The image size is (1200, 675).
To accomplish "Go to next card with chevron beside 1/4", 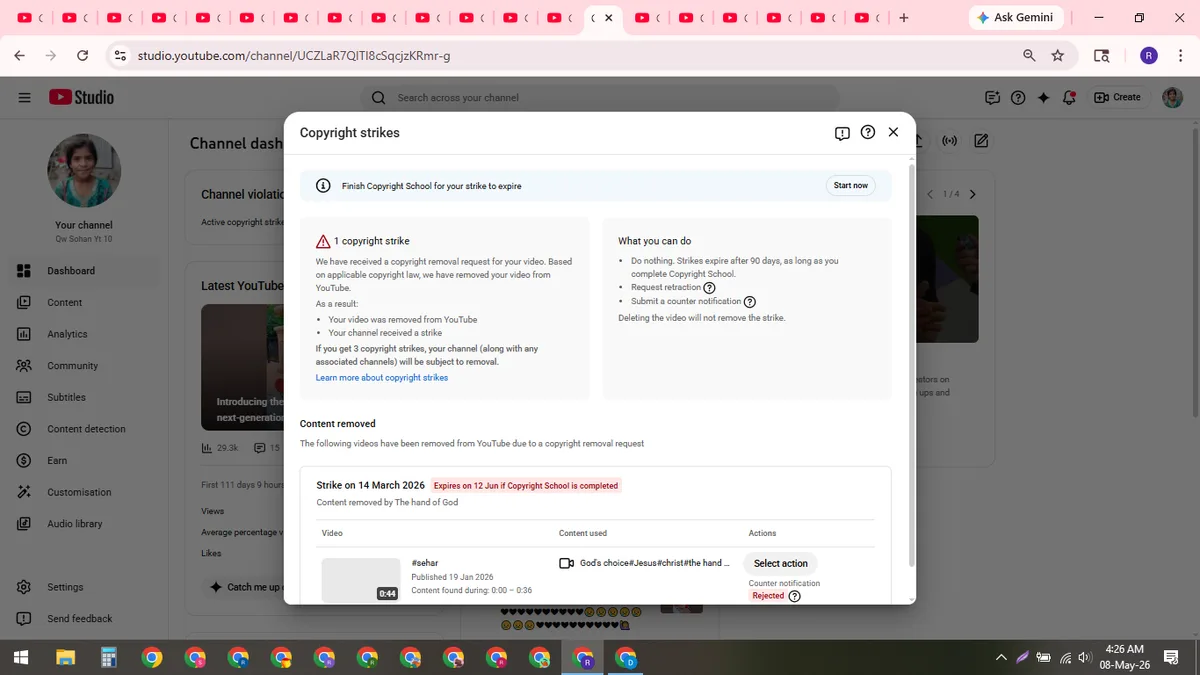I will click(973, 194).
